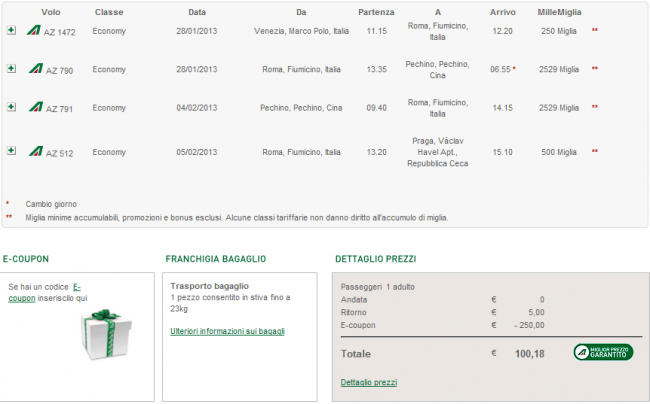
Task: Click the Partenza column header
Action: (x=376, y=12)
